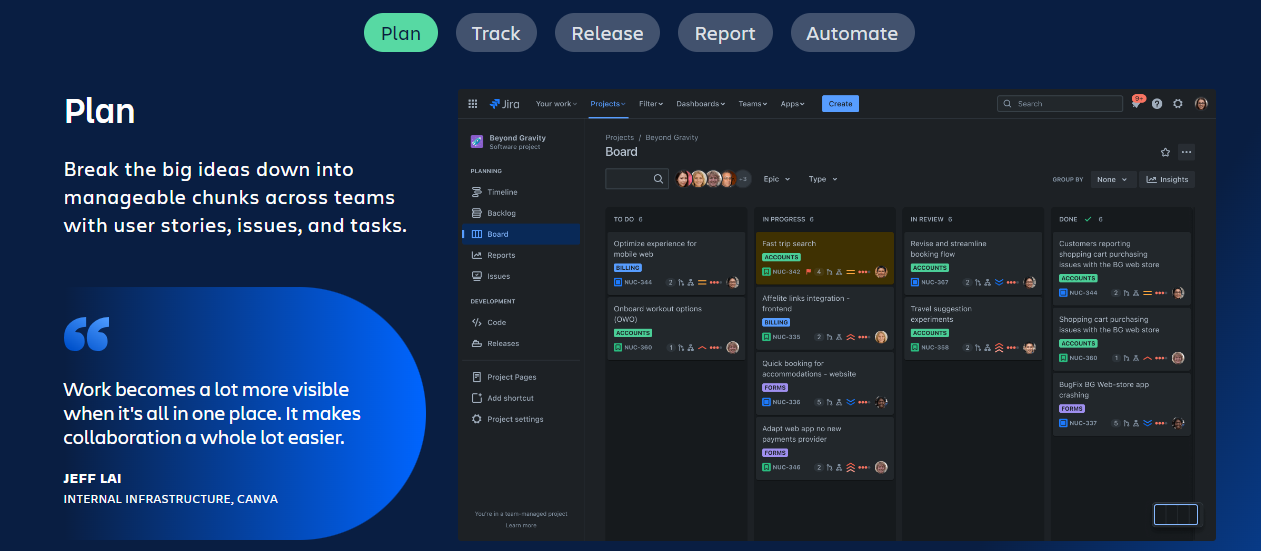Screen dimensions: 1261x551
Task: Open the Revise and streamline booking flow card
Action: (972, 262)
